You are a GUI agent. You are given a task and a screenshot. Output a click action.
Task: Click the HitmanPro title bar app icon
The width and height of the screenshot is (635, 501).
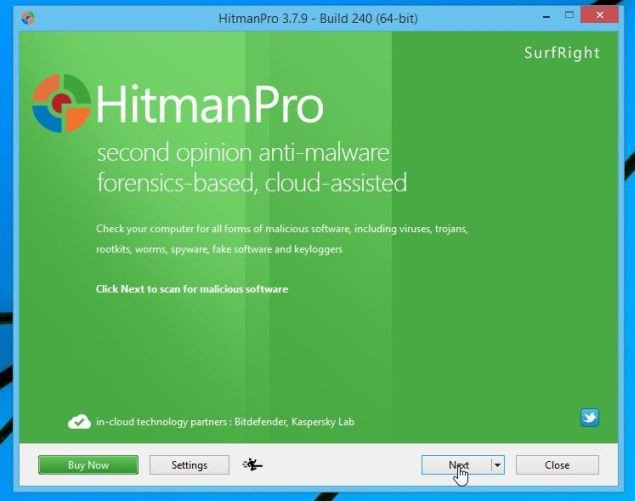[27, 17]
